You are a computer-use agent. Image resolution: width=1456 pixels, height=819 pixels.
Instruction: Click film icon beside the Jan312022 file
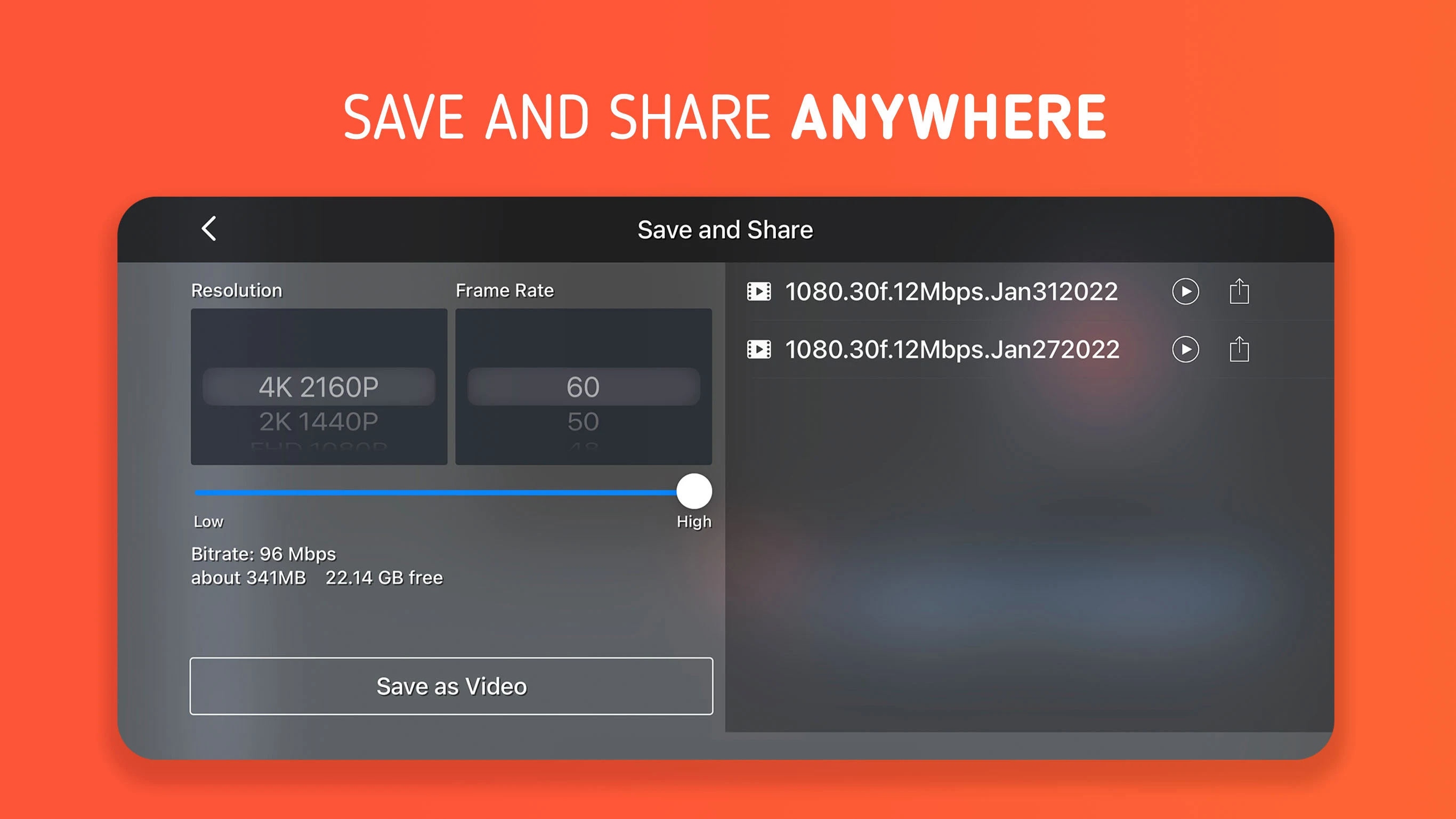758,291
